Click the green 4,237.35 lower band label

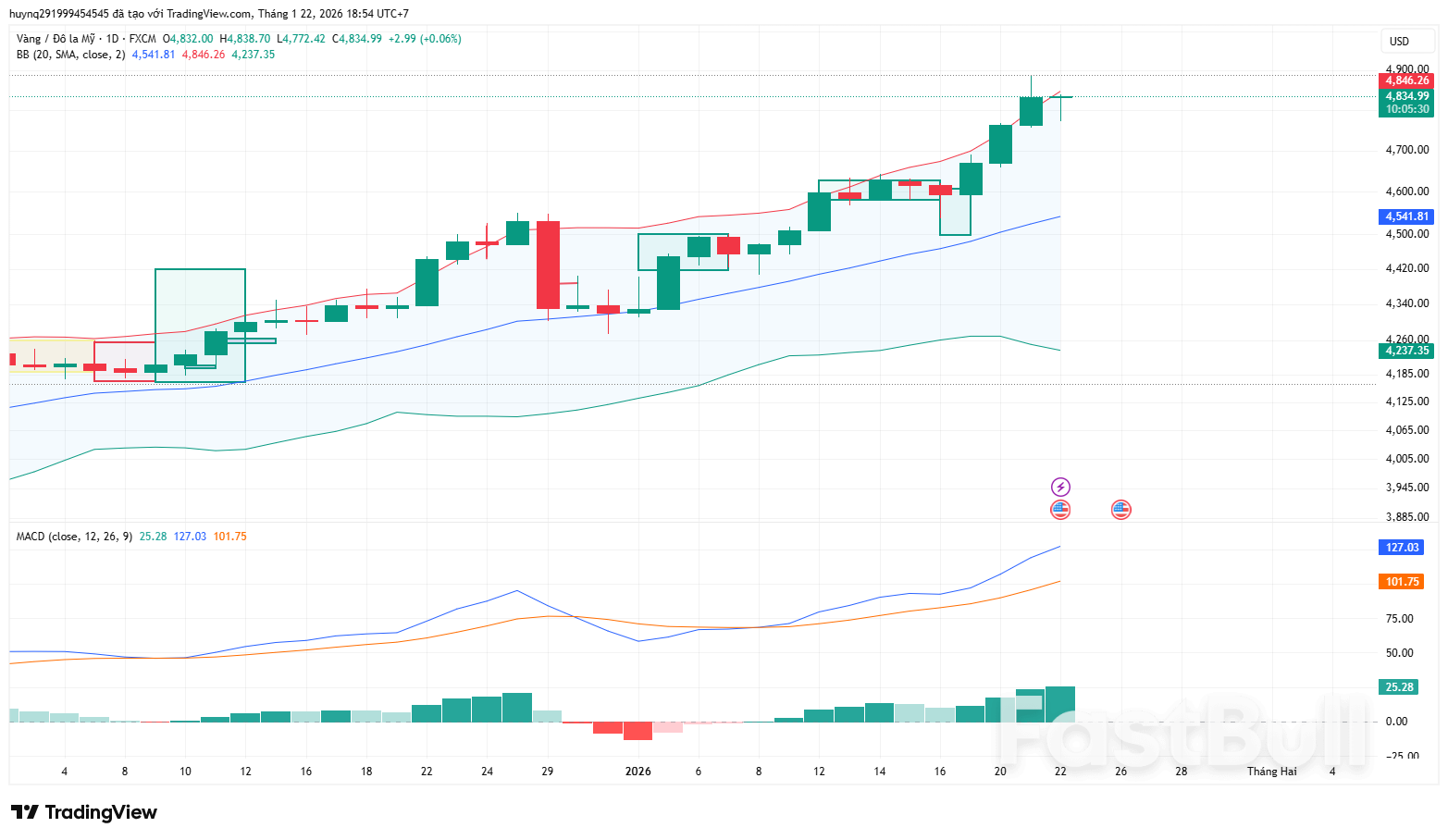pyautogui.click(x=1406, y=351)
